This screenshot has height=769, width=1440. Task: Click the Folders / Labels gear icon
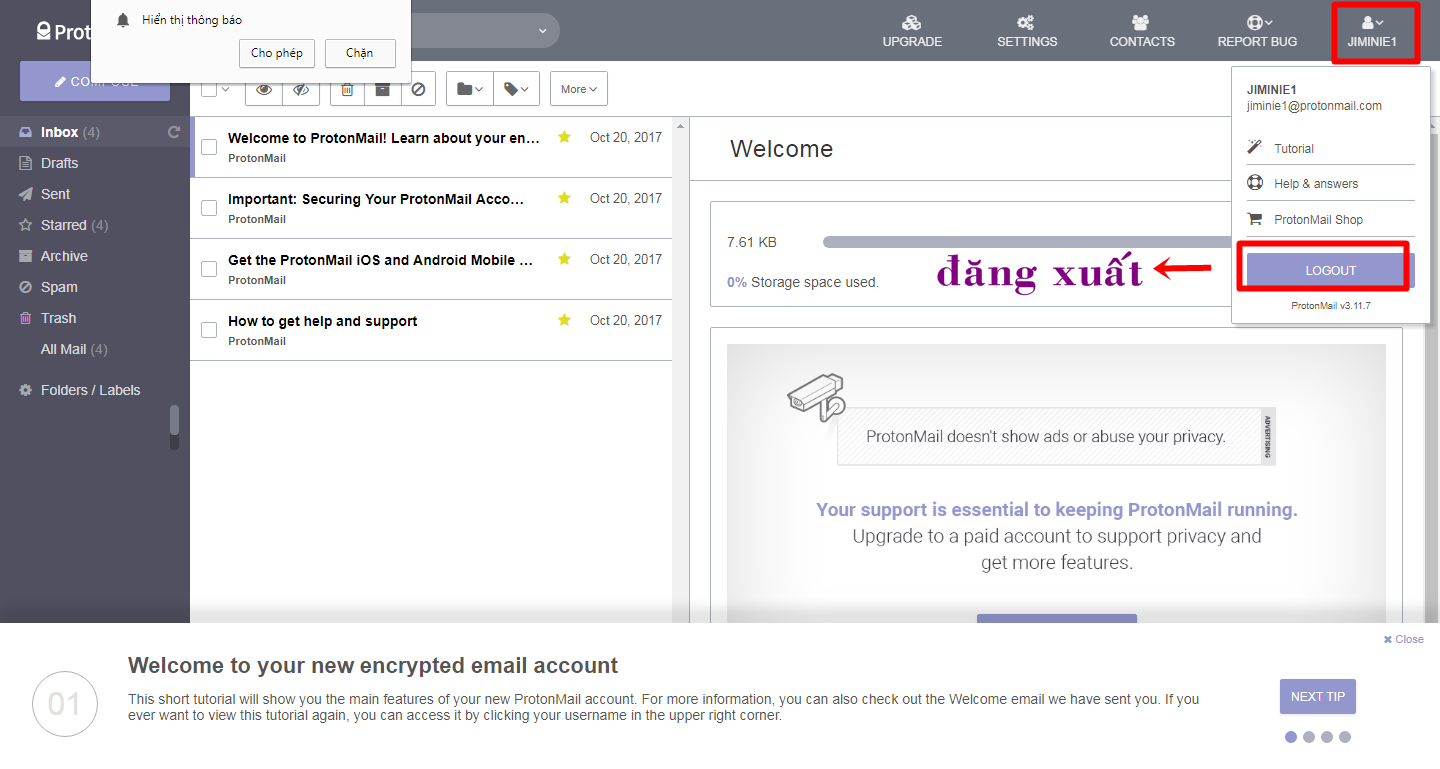(x=26, y=390)
